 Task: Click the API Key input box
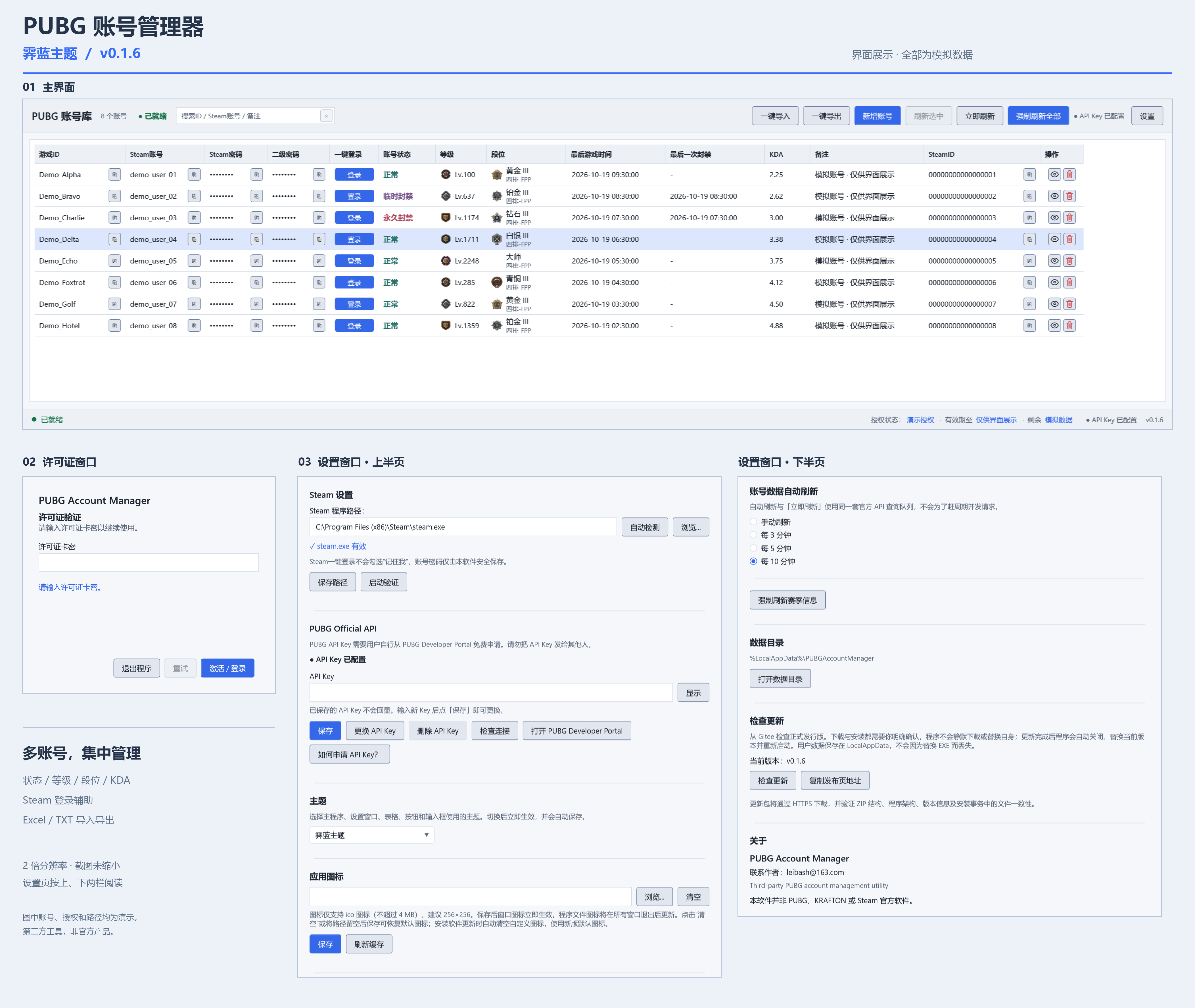point(491,693)
